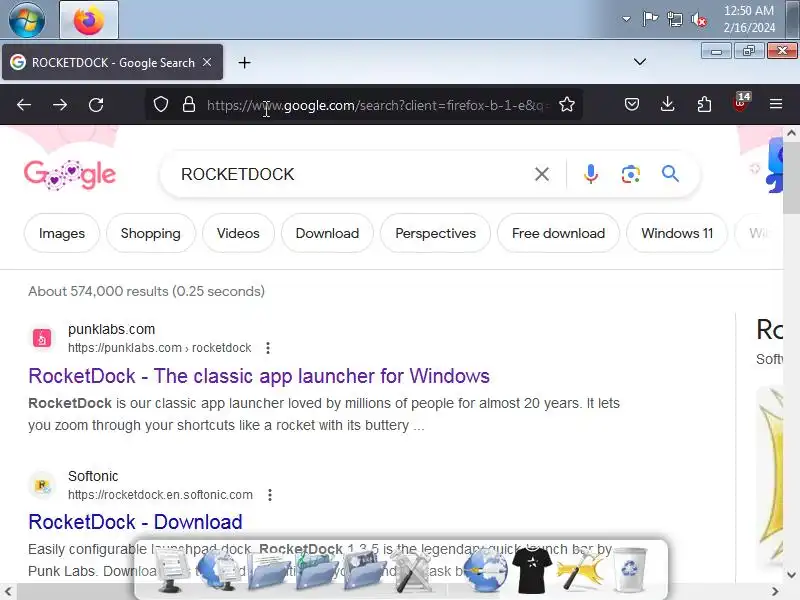
Task: Start voice search with microphone
Action: pos(591,174)
